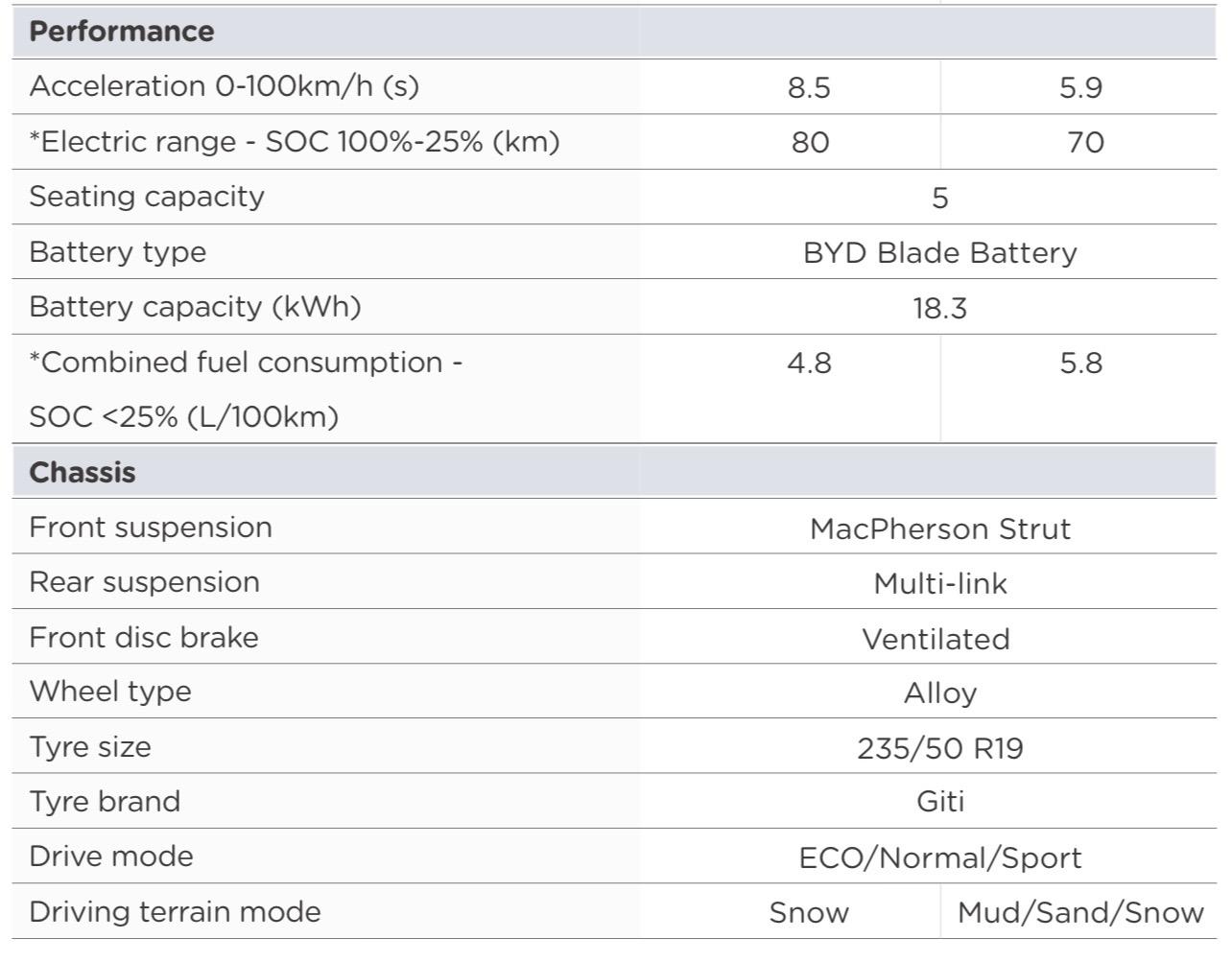Select the 5.9 acceleration value
The image size is (1232, 962).
pyautogui.click(x=1080, y=88)
